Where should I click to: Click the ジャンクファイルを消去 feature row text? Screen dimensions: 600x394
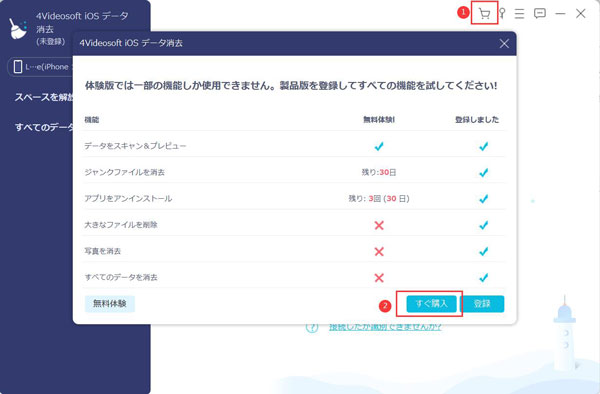pos(124,172)
